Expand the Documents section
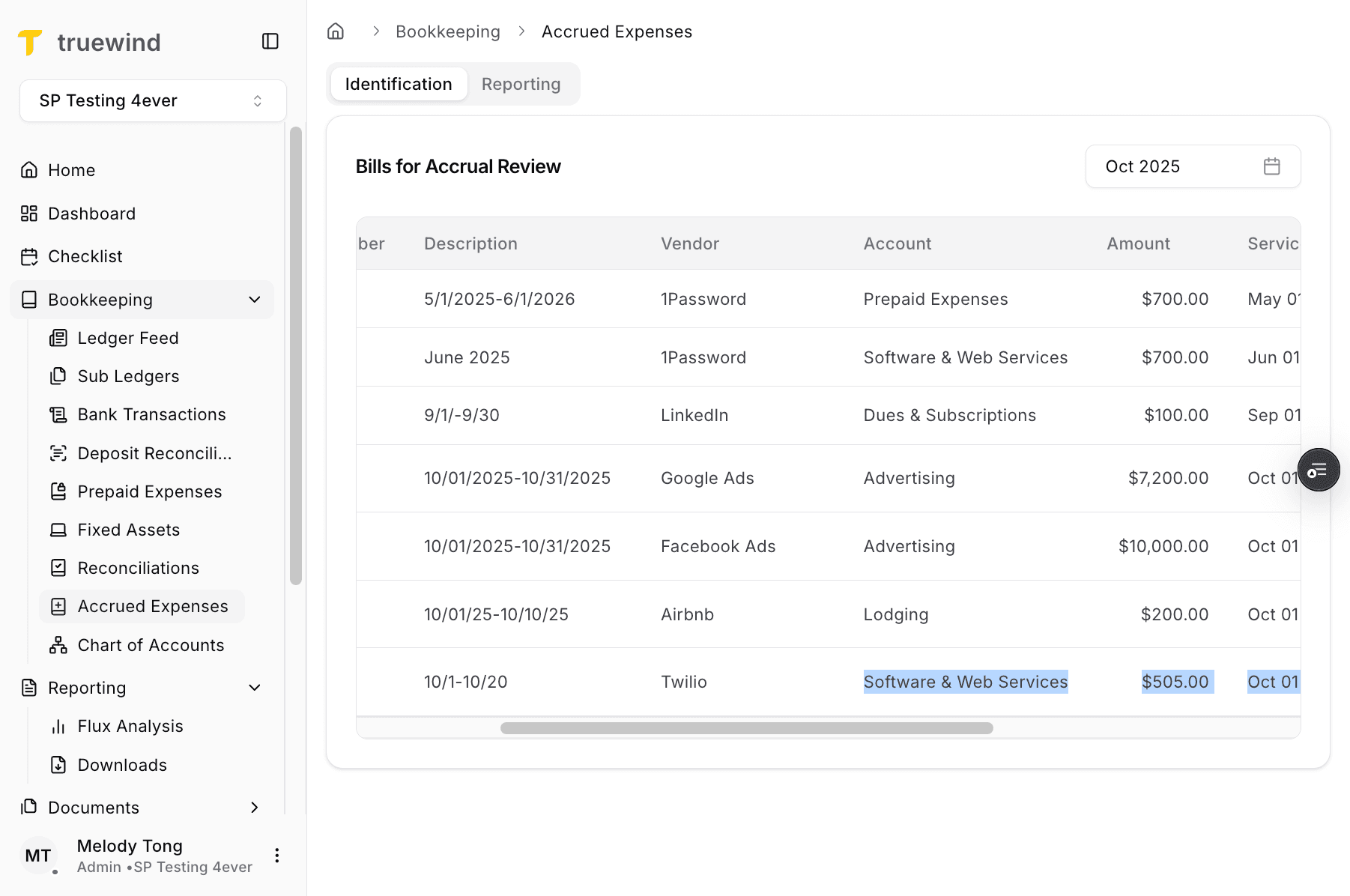This screenshot has width=1350, height=896. pos(255,808)
